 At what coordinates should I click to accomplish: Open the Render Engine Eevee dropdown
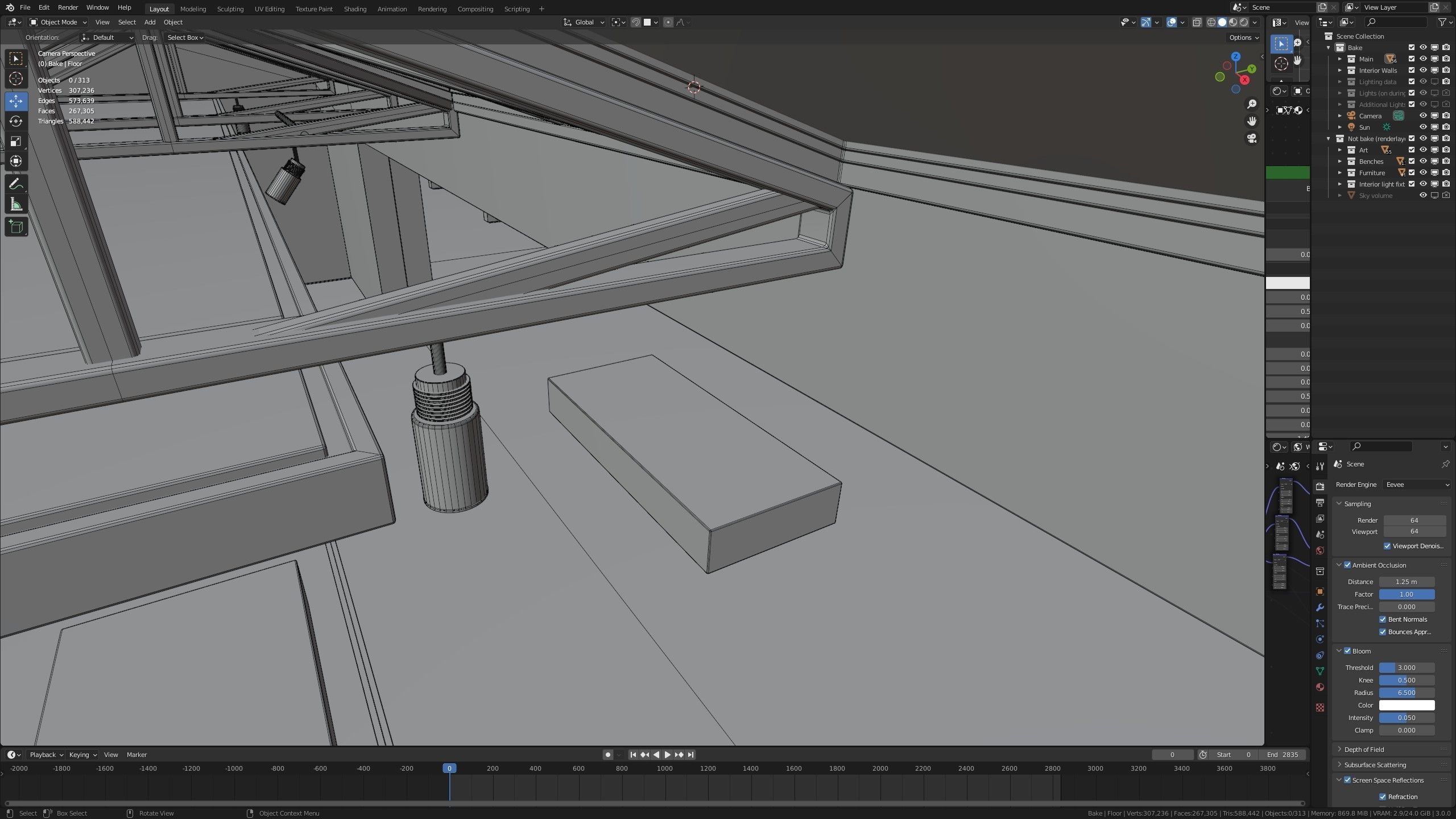tap(1417, 485)
